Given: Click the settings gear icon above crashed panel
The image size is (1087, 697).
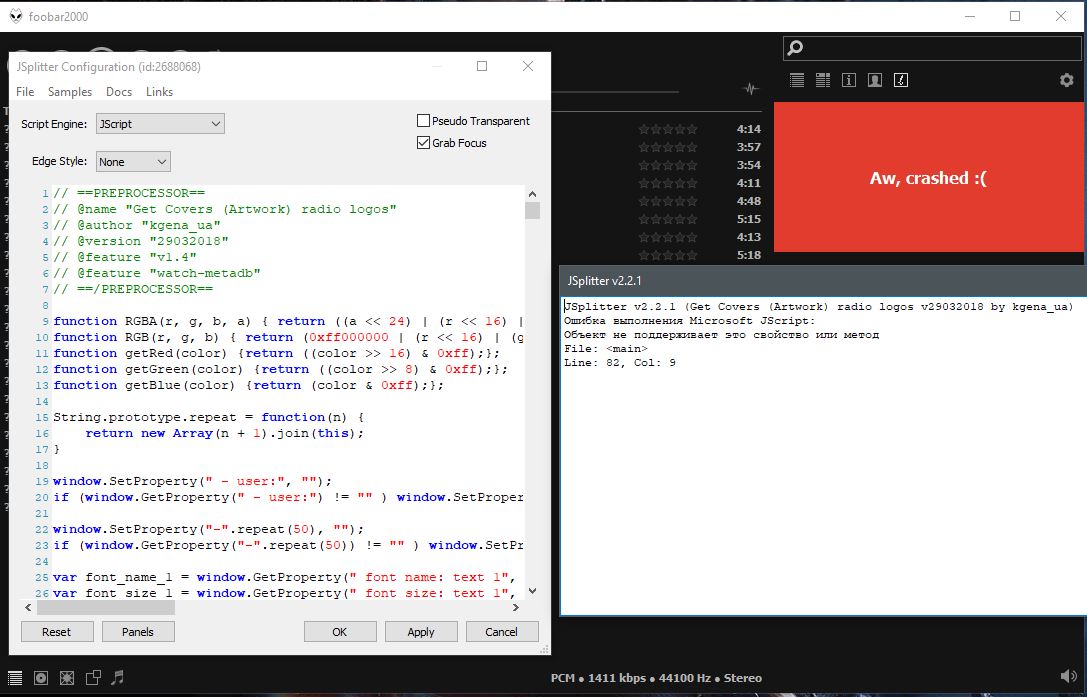Looking at the screenshot, I should (x=1066, y=81).
